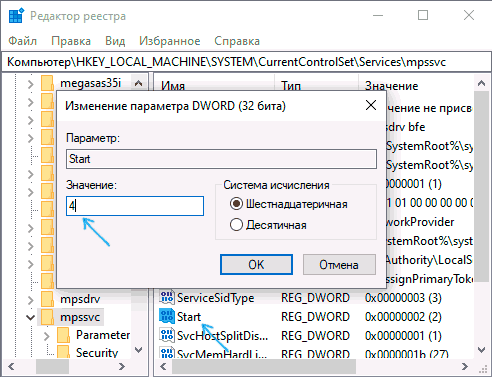Image resolution: width=492 pixels, height=377 pixels.
Task: Select the mpssvc folder icon
Action: pos(47,317)
